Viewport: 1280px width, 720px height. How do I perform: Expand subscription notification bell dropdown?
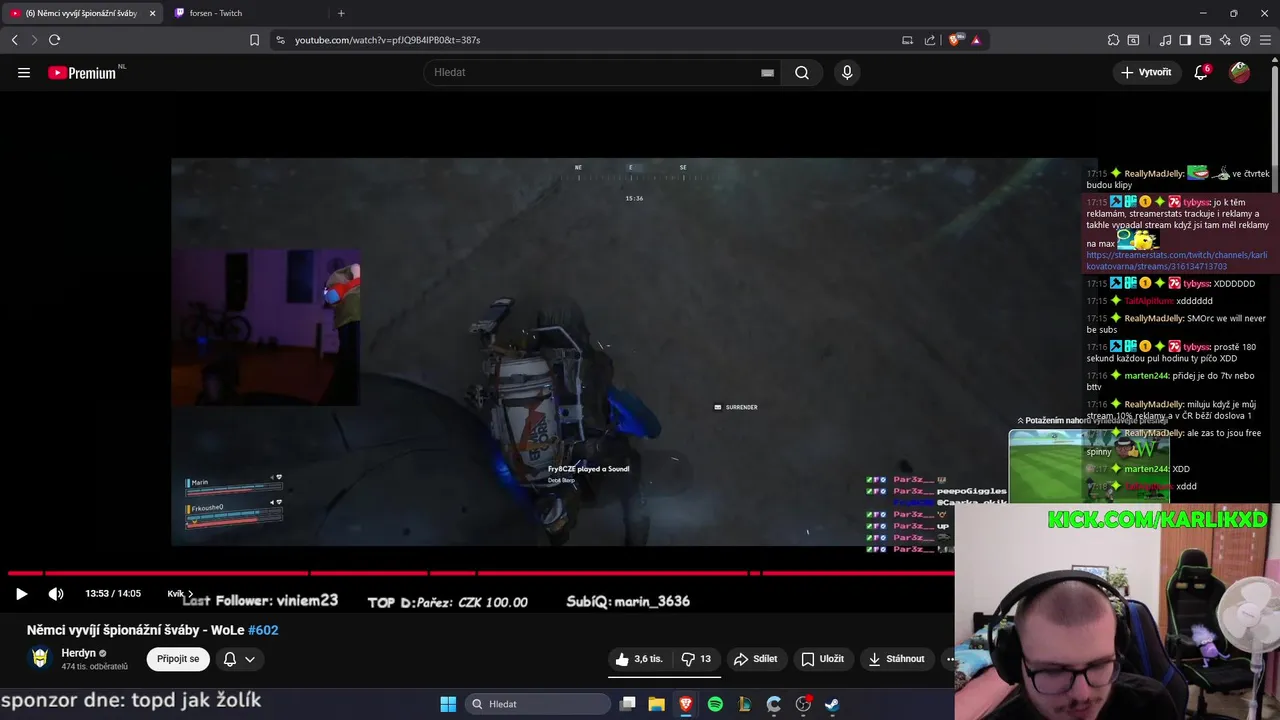point(239,659)
